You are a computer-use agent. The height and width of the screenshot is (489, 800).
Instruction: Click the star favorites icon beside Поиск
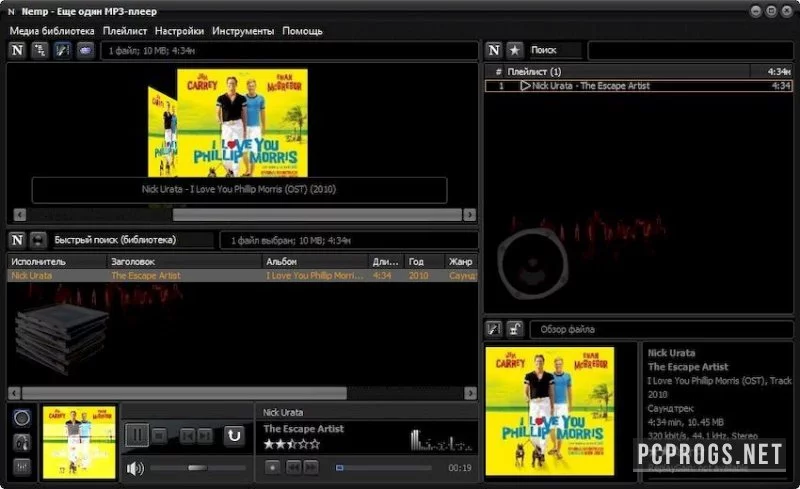pyautogui.click(x=515, y=50)
